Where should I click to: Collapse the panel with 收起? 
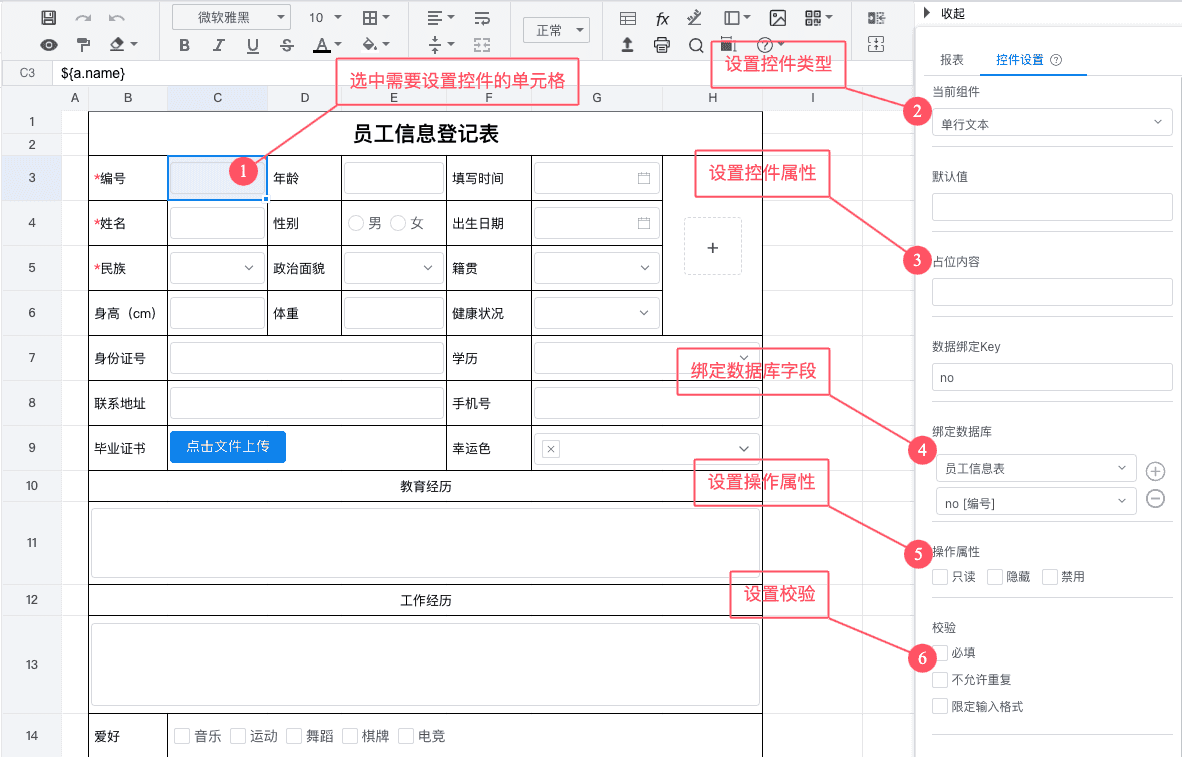coord(945,13)
